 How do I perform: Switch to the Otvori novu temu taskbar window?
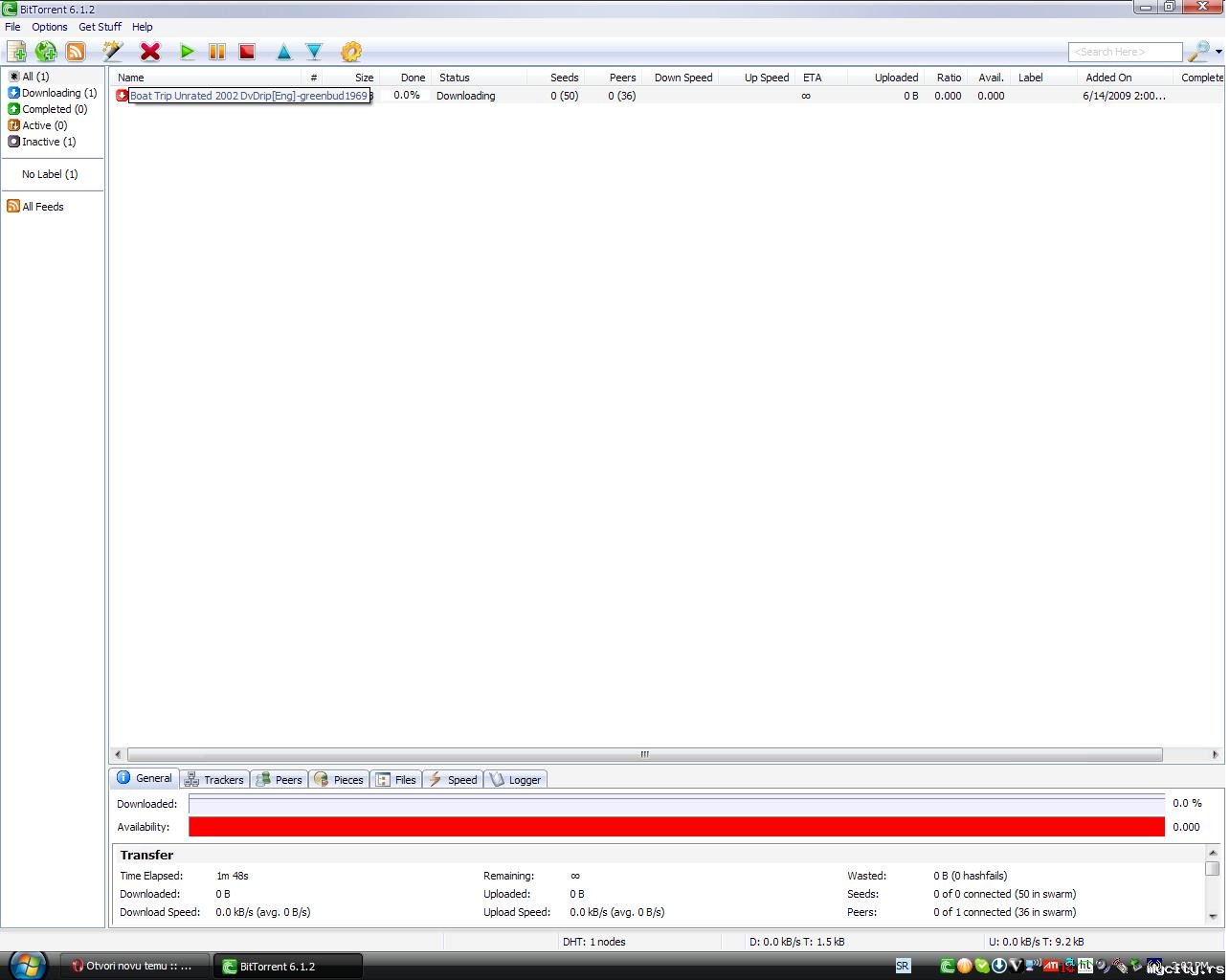tap(134, 967)
